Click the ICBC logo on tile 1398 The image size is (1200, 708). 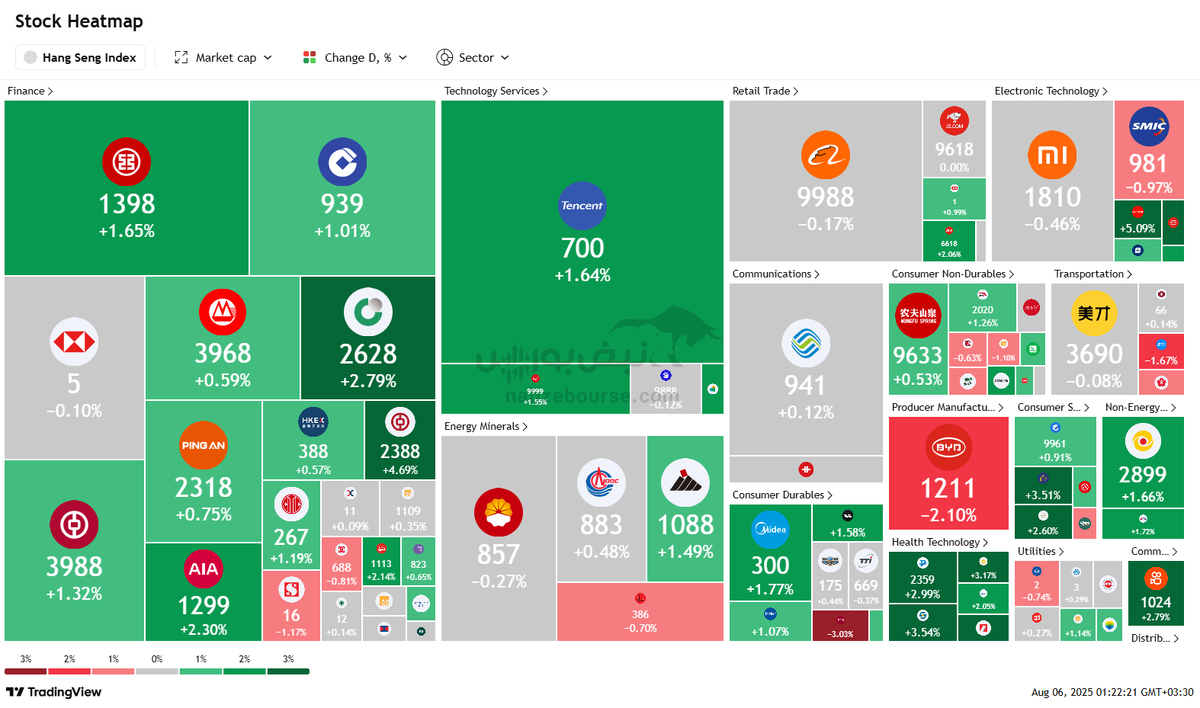127,162
